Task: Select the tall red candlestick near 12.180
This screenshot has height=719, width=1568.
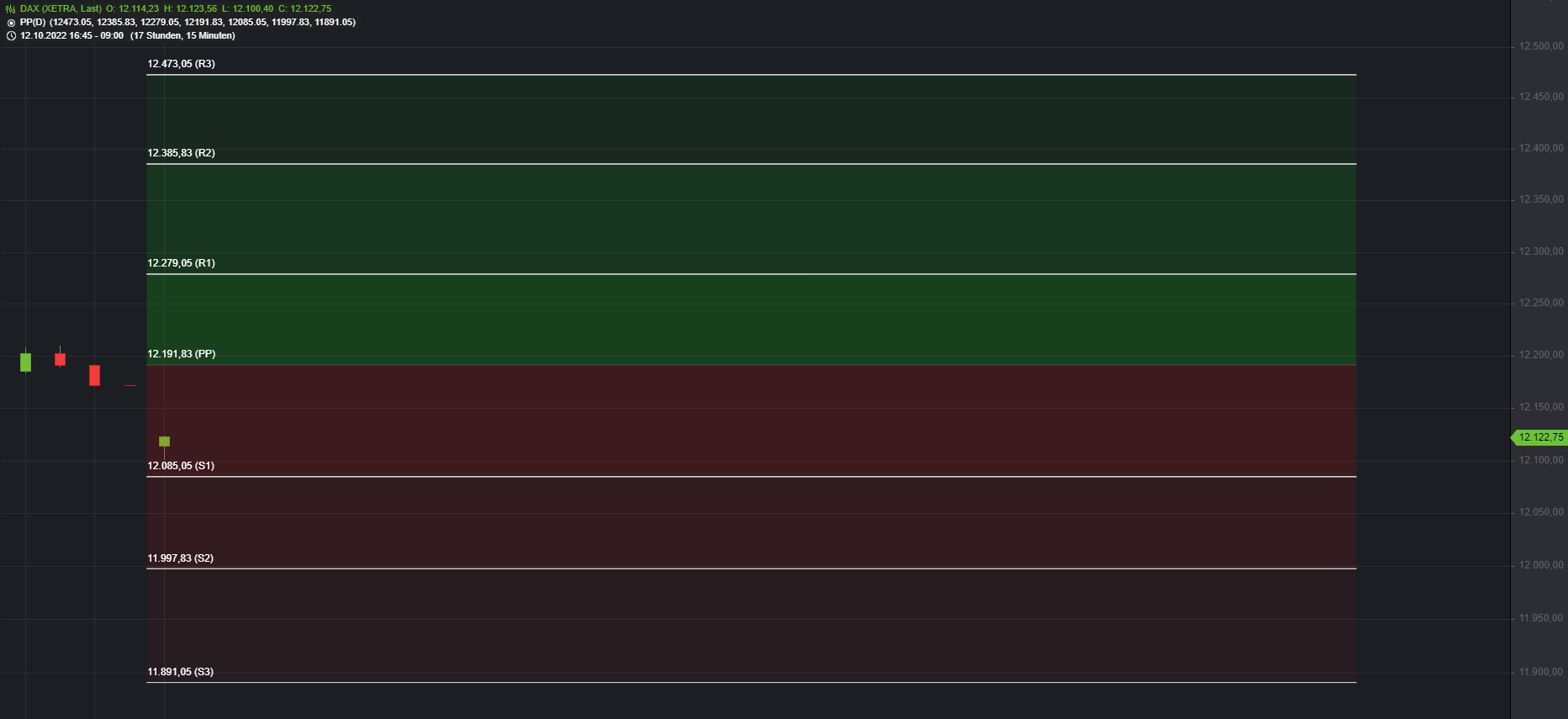Action: pos(94,375)
